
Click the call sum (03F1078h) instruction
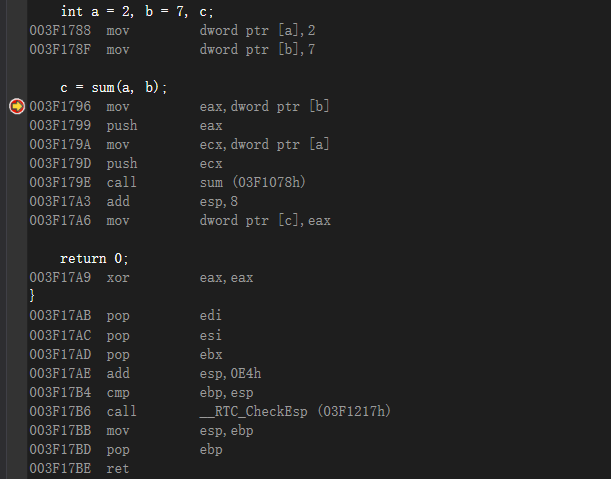[x=168, y=182]
